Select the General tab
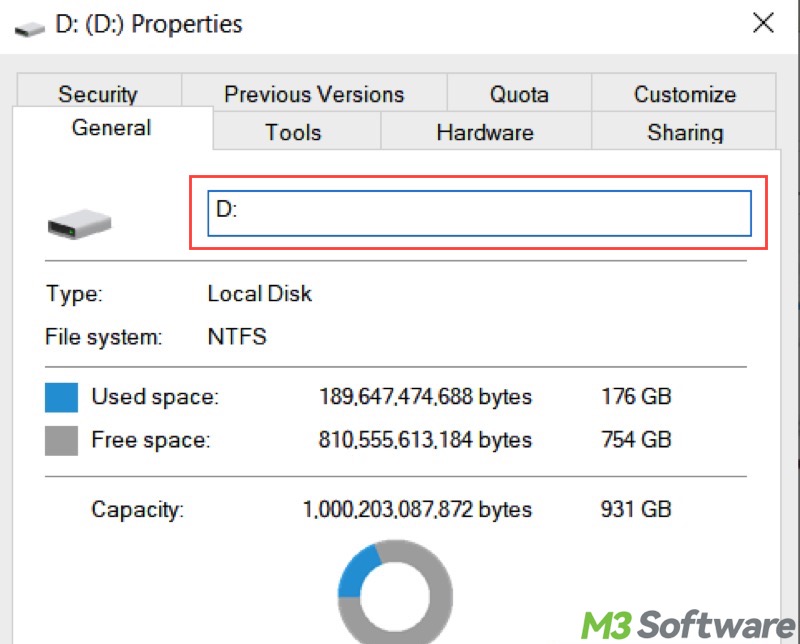This screenshot has width=800, height=644. pos(111,129)
